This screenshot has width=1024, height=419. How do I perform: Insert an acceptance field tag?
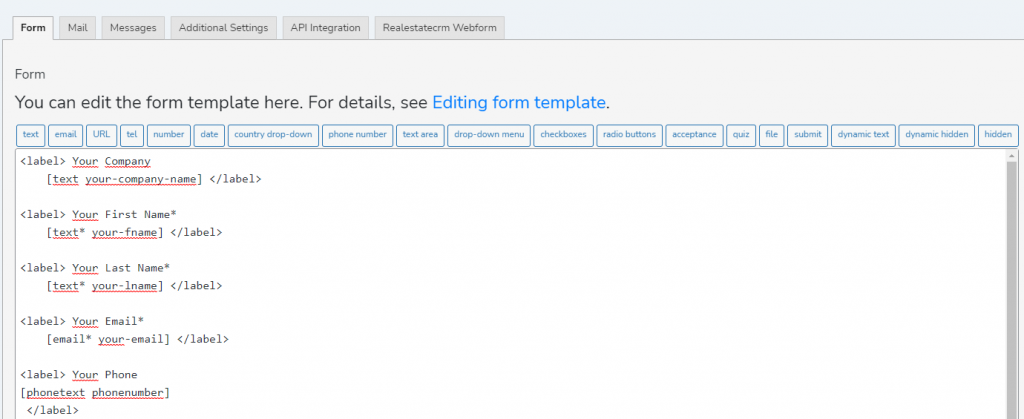point(693,135)
